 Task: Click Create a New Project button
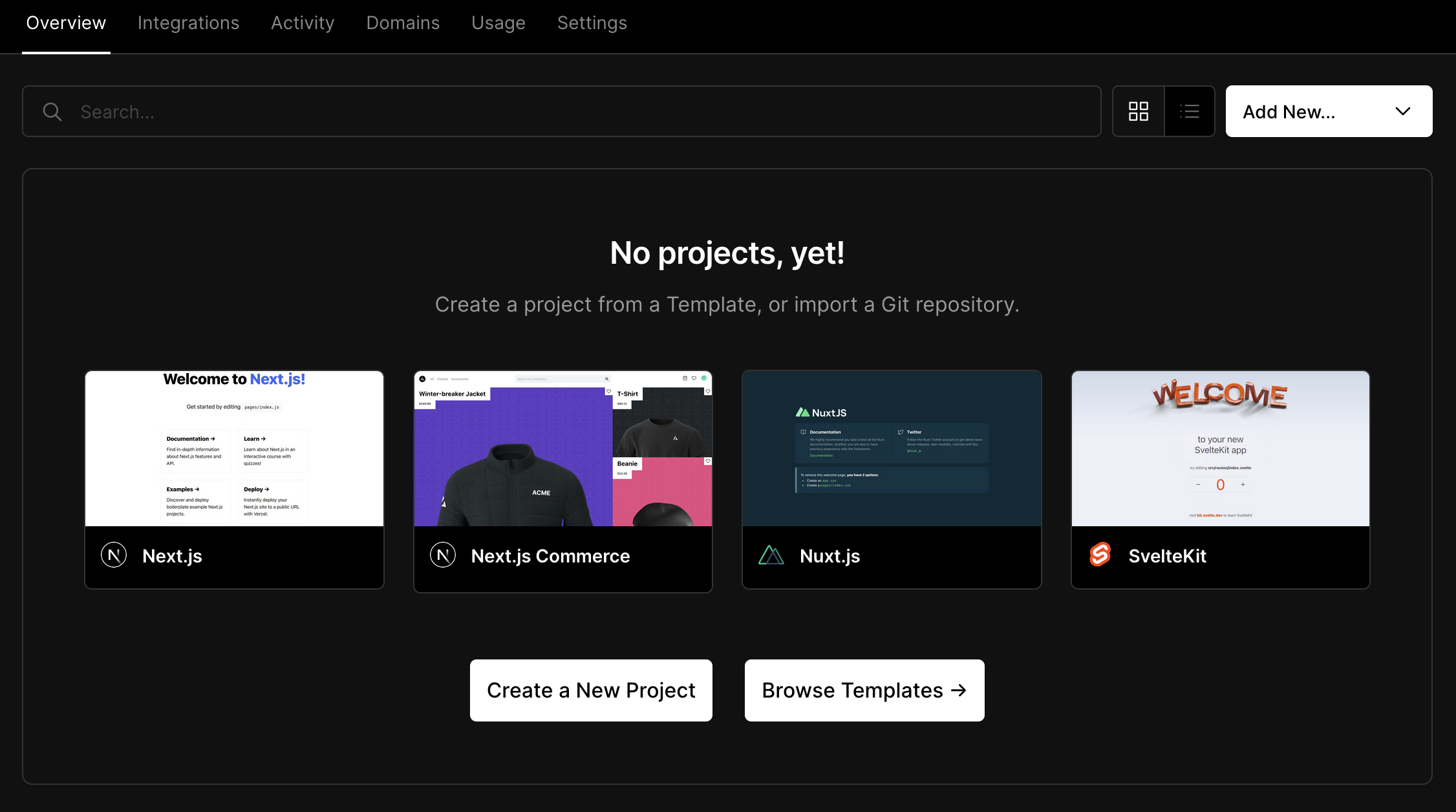(x=591, y=690)
